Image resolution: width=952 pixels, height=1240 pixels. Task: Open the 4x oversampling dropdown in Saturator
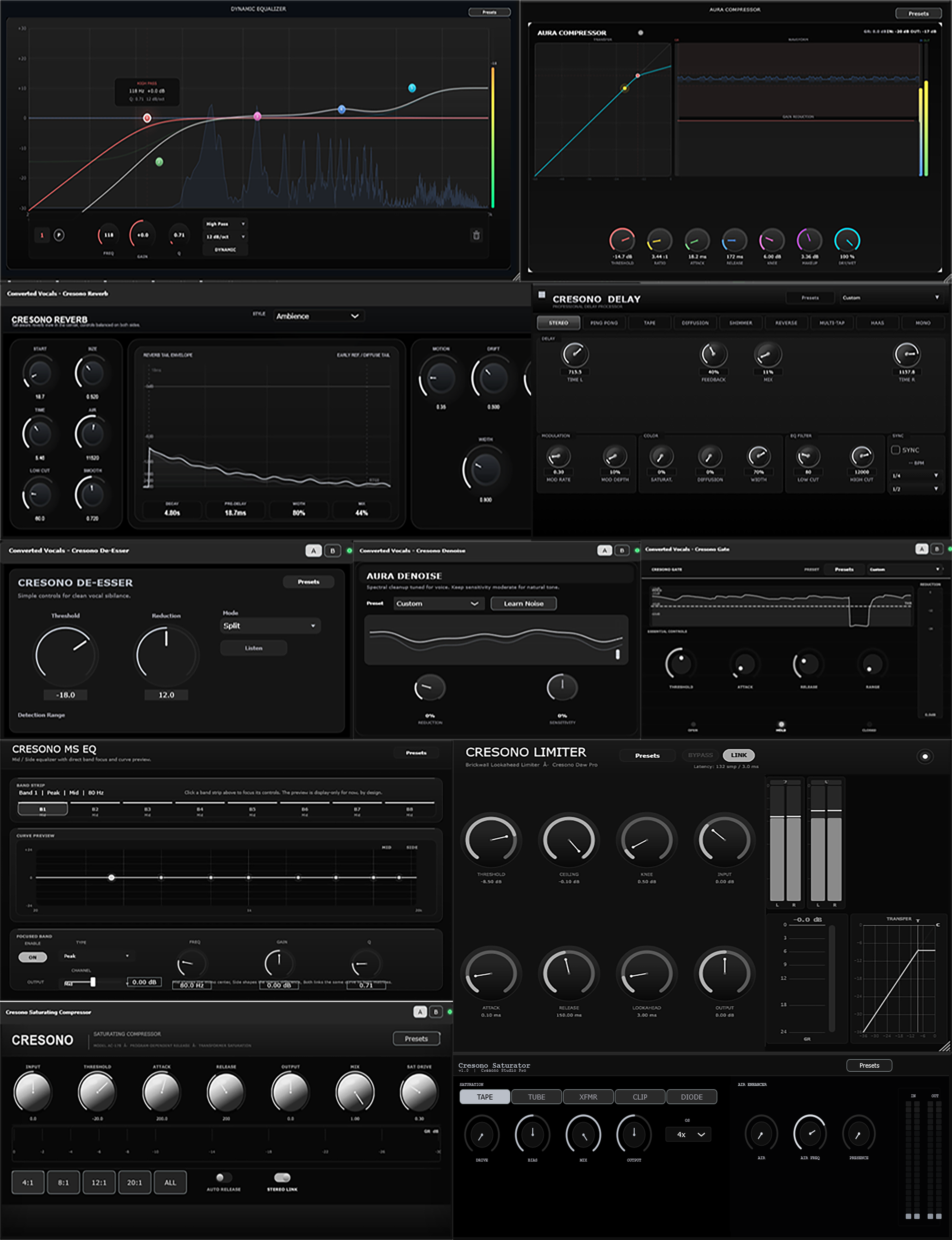688,1134
